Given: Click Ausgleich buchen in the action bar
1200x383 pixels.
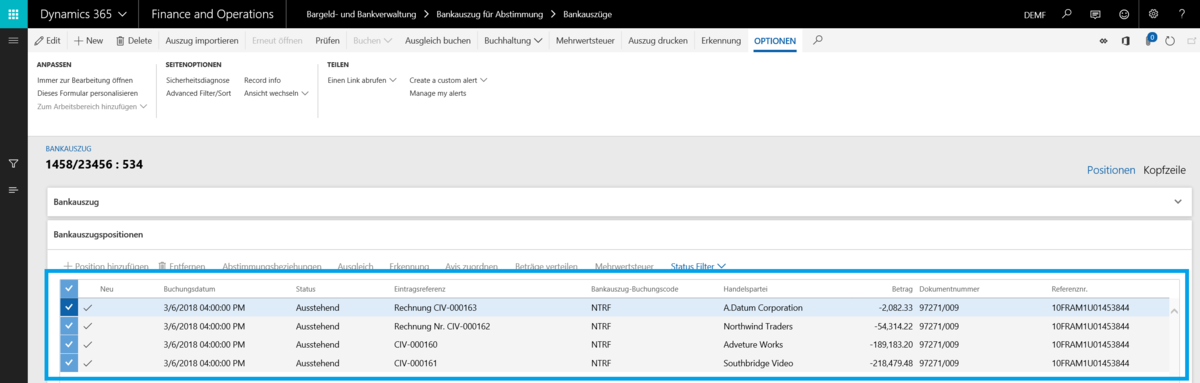Looking at the screenshot, I should [x=438, y=40].
